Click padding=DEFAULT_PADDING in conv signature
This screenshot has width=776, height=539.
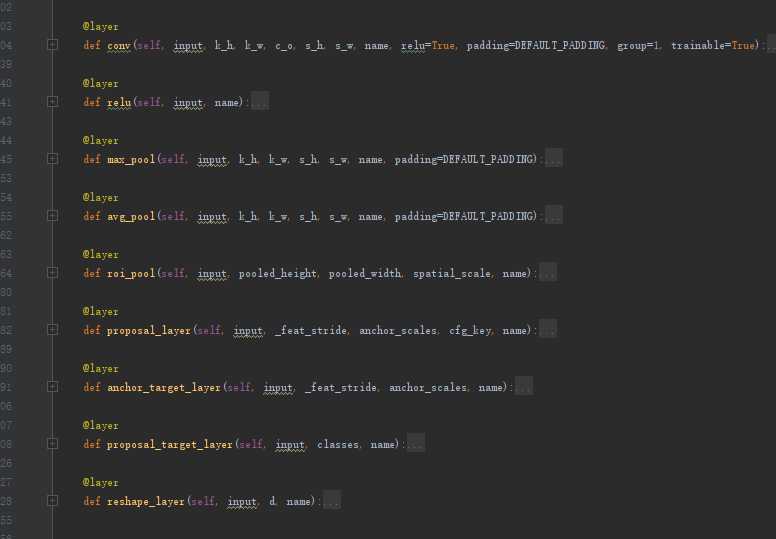pos(535,46)
